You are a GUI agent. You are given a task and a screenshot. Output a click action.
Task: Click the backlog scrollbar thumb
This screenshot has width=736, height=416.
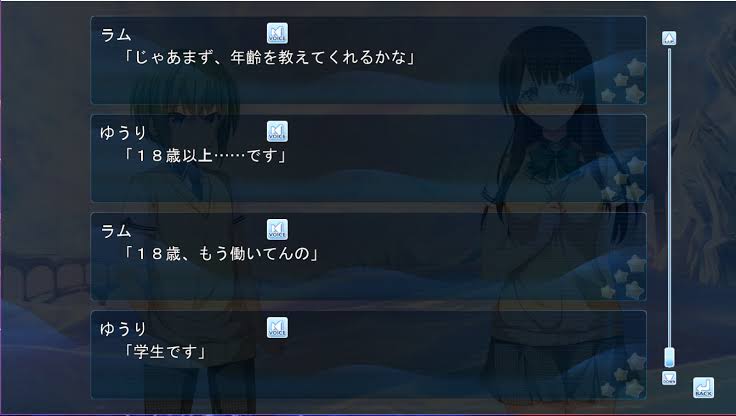click(669, 357)
